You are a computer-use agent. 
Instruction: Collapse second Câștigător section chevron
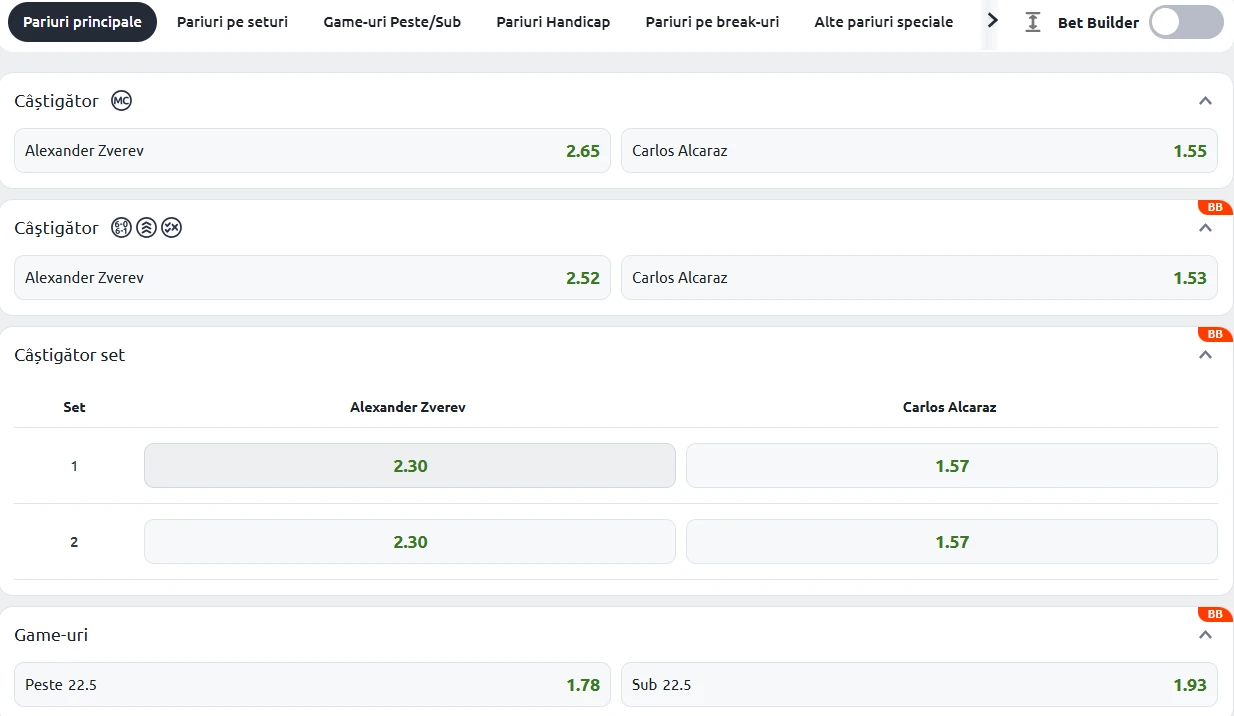point(1205,228)
